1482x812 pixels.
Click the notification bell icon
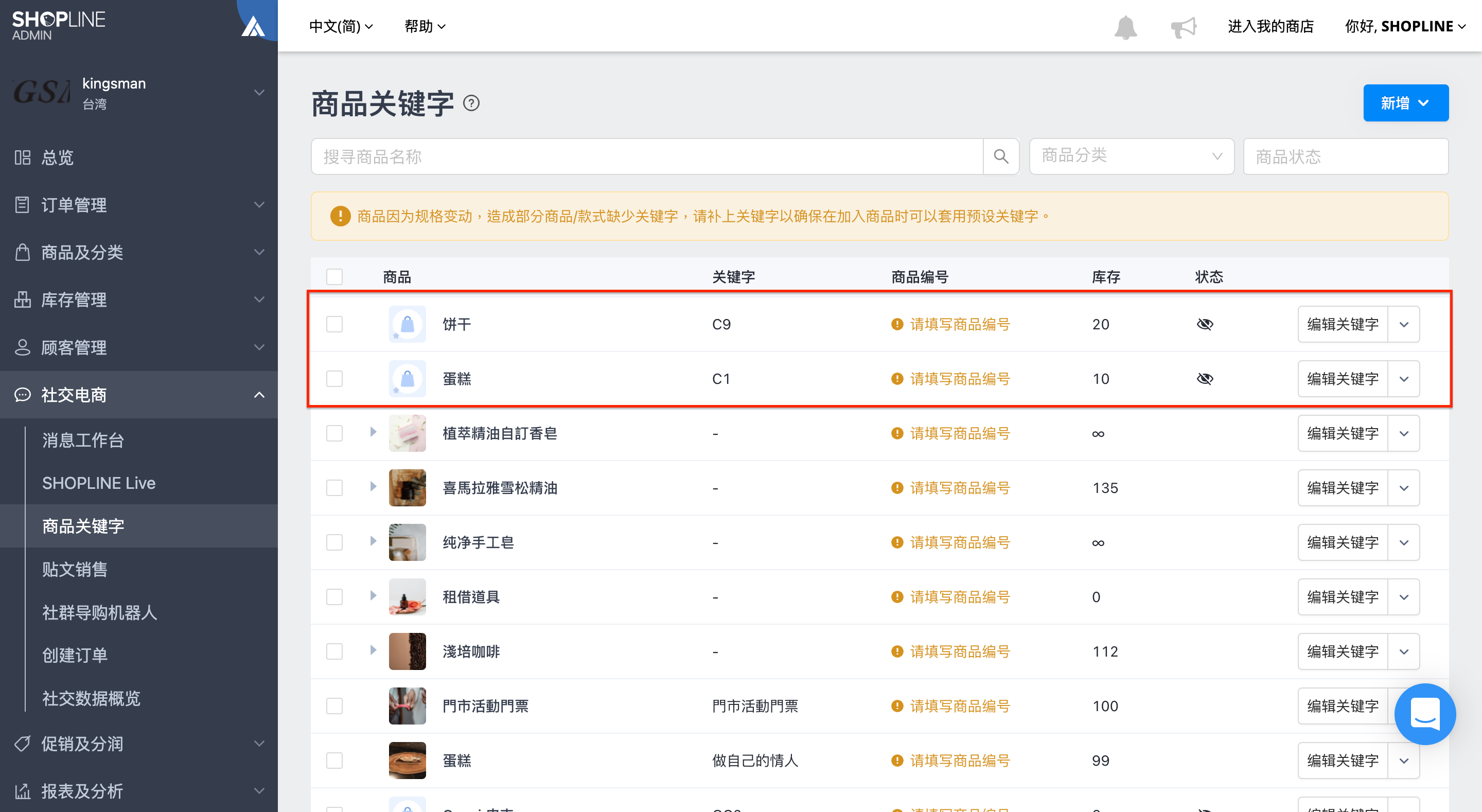(x=1125, y=27)
